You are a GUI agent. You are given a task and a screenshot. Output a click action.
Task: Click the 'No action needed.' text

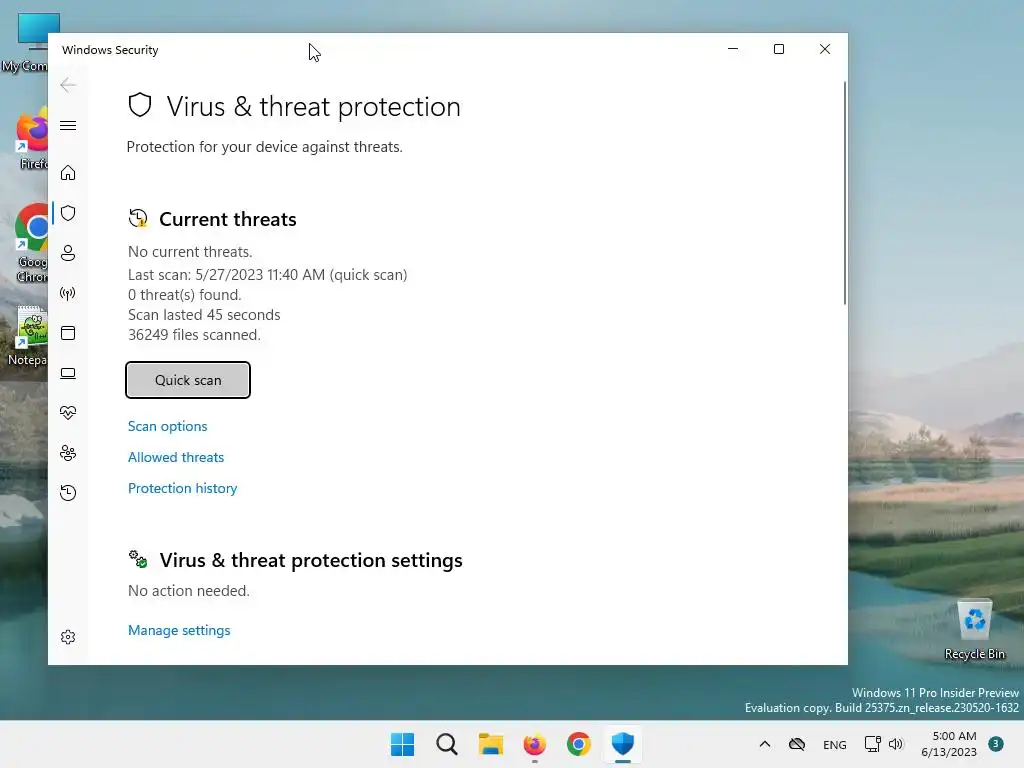(x=189, y=591)
